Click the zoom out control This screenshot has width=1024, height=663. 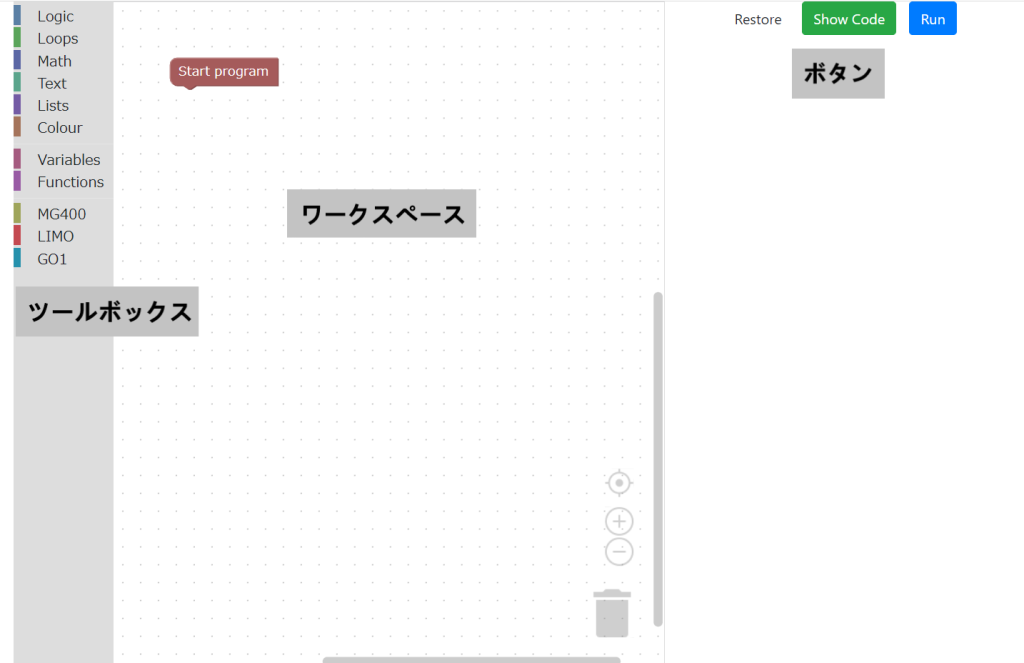(x=618, y=551)
